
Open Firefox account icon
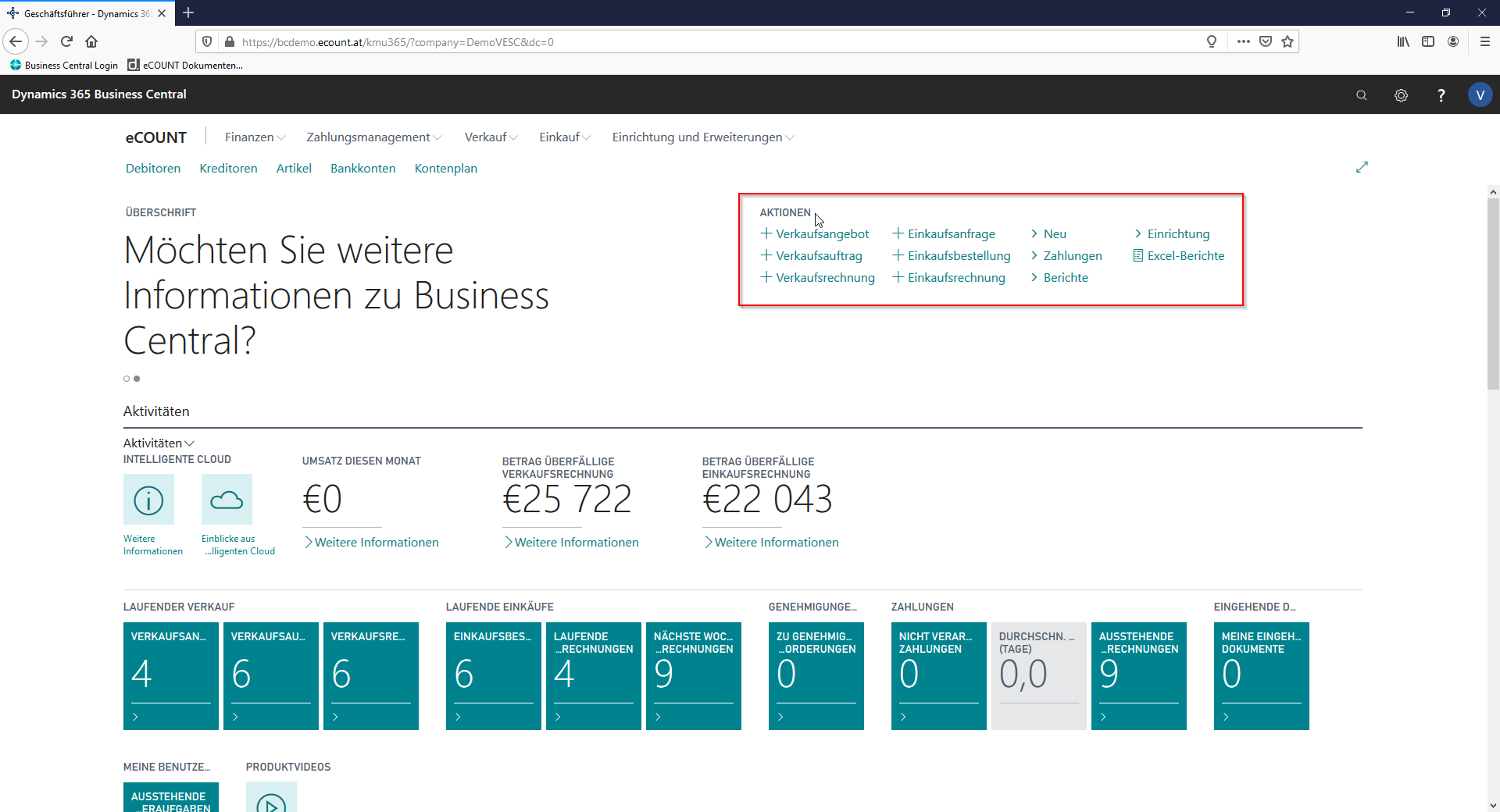click(1453, 41)
